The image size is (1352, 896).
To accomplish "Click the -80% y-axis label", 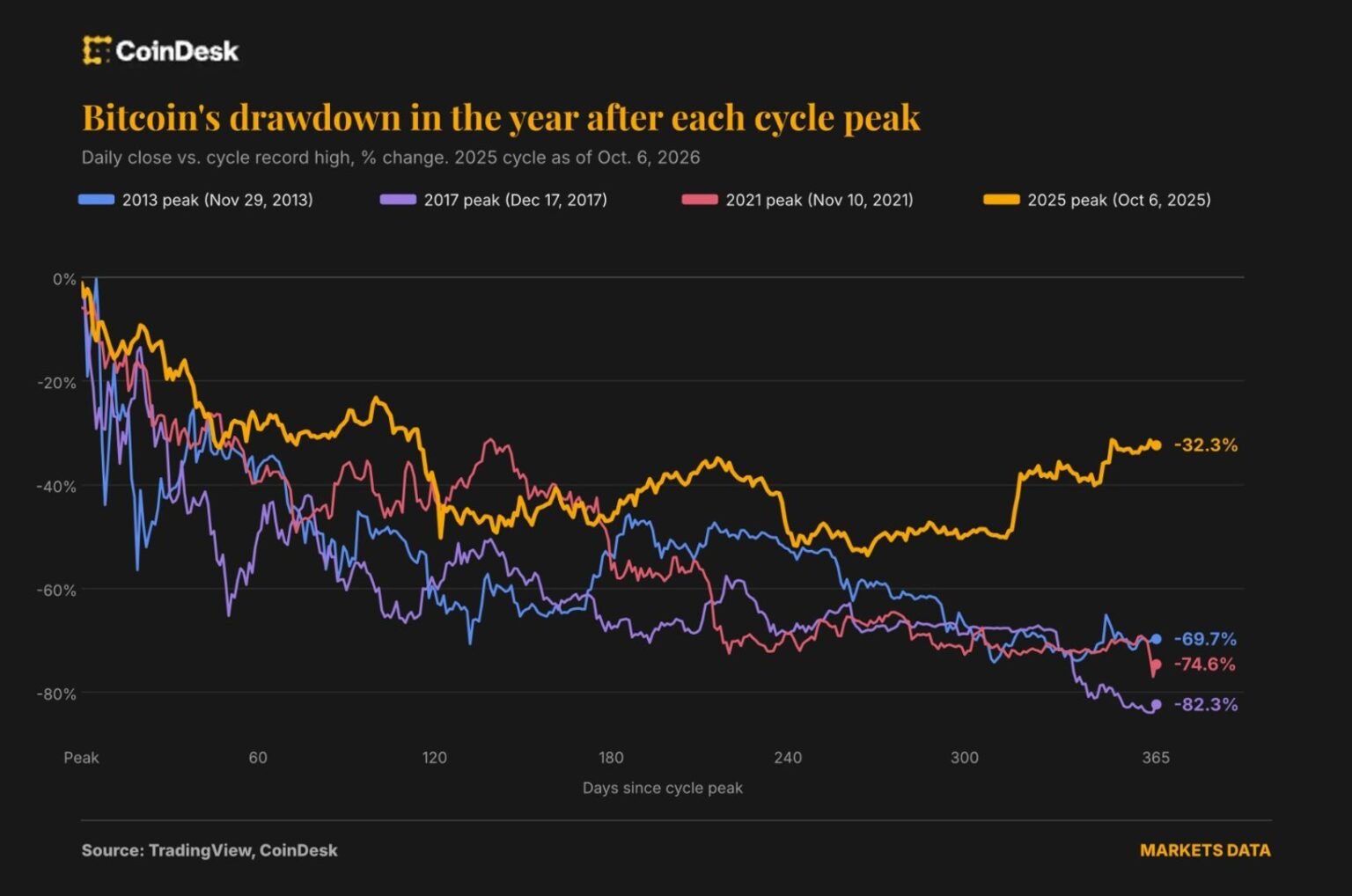I will pyautogui.click(x=56, y=694).
